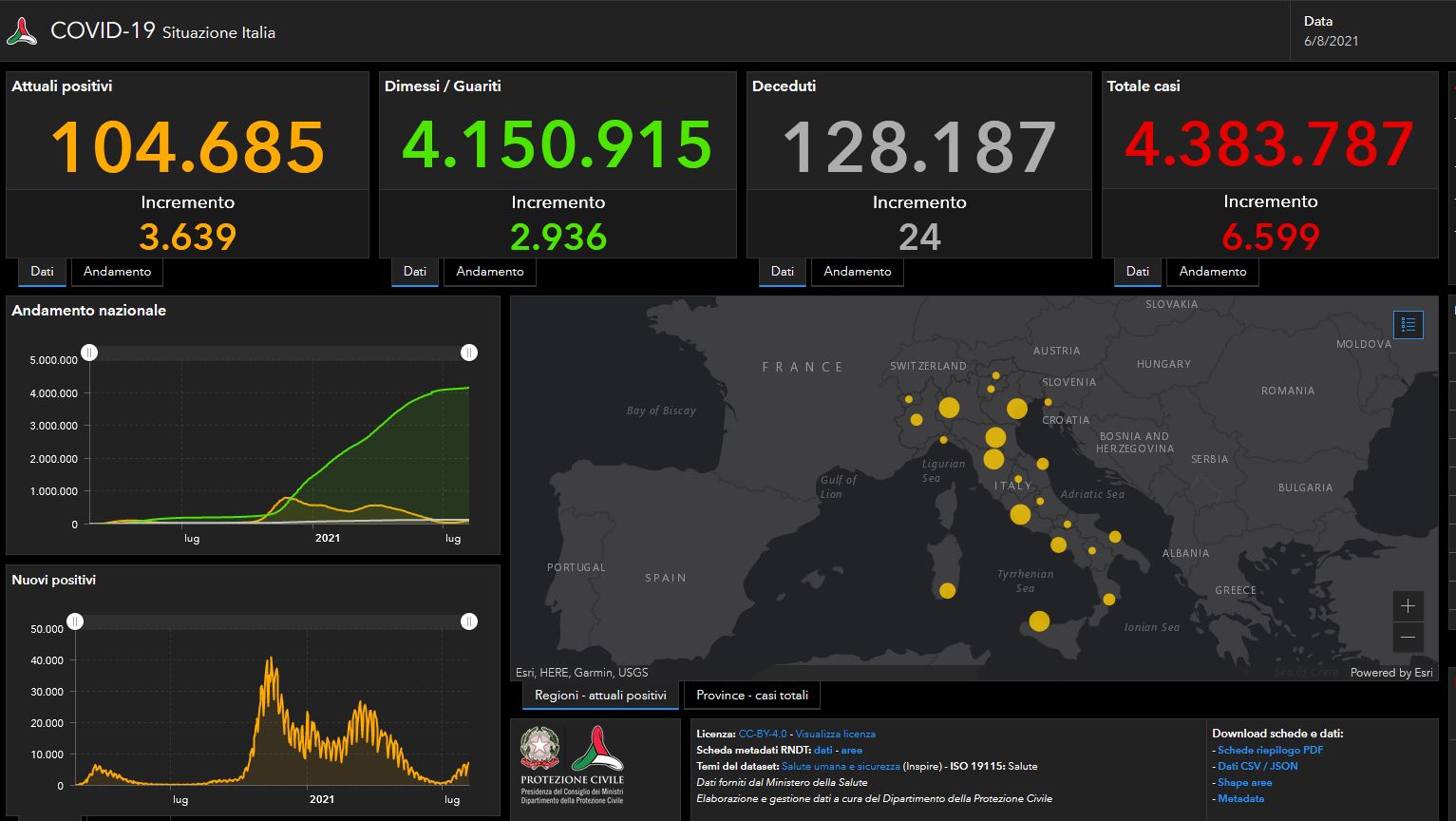Click the left range slider handle on Andamento nazionale
Image resolution: width=1456 pixels, height=821 pixels.
pyautogui.click(x=89, y=353)
